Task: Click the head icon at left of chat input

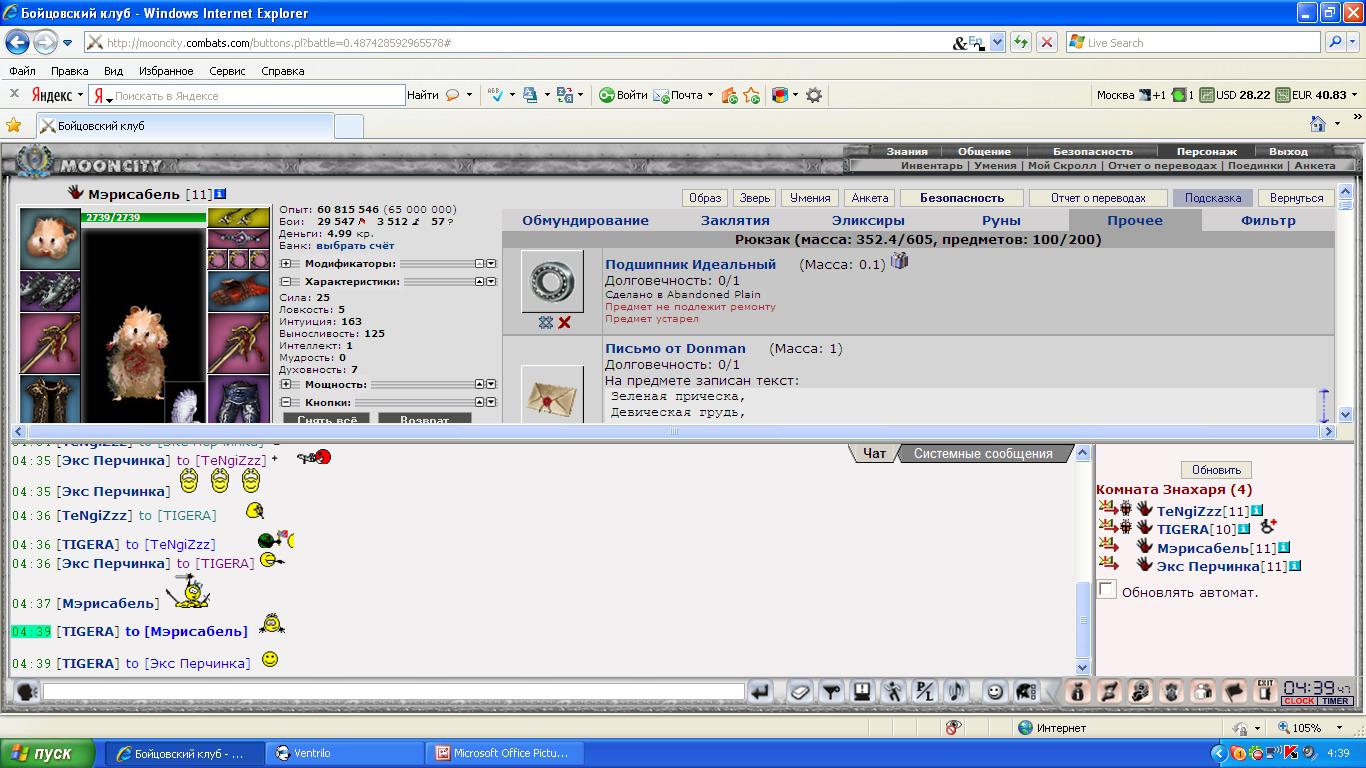Action: coord(27,691)
